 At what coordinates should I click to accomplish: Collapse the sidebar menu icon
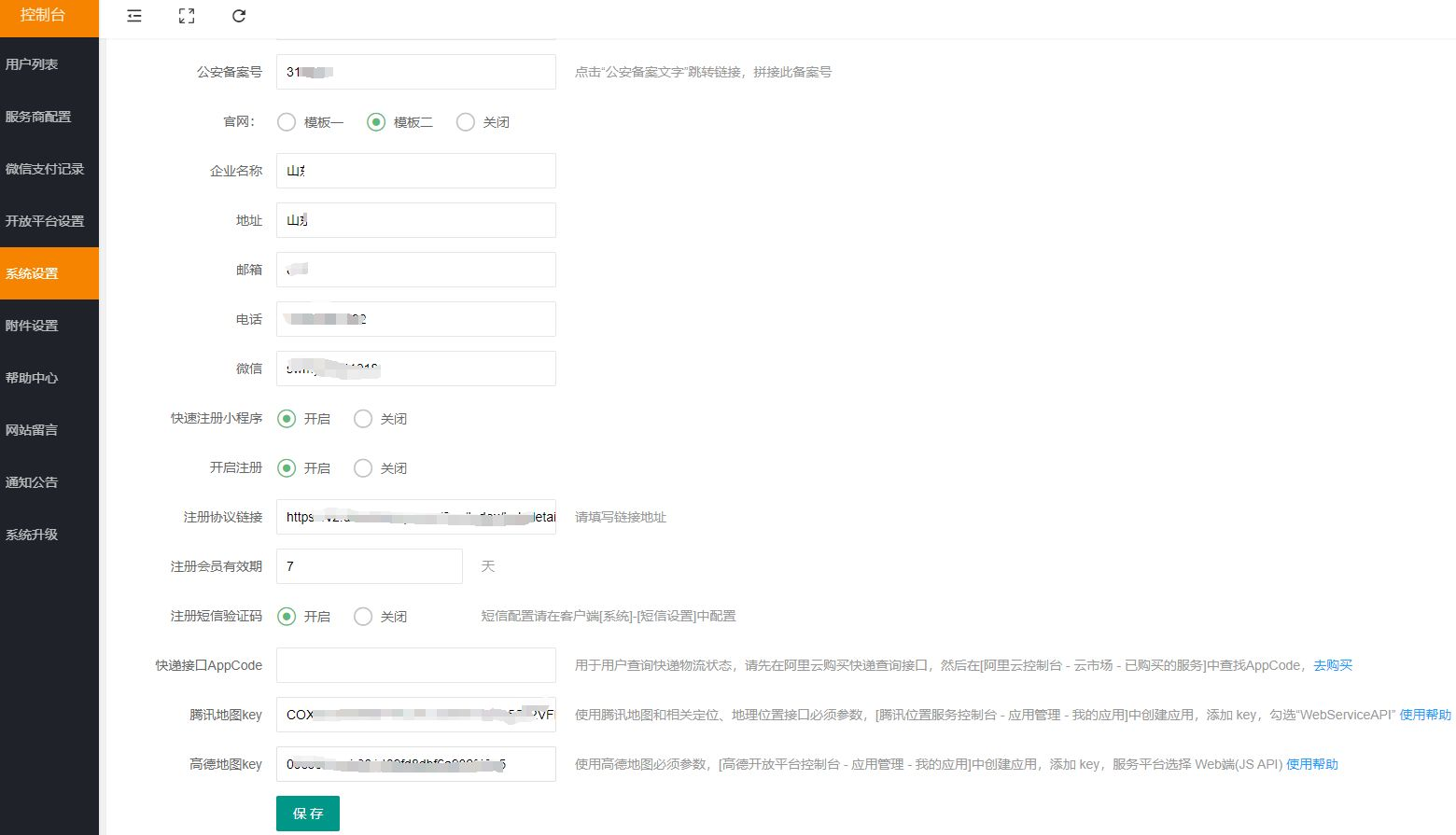[134, 16]
